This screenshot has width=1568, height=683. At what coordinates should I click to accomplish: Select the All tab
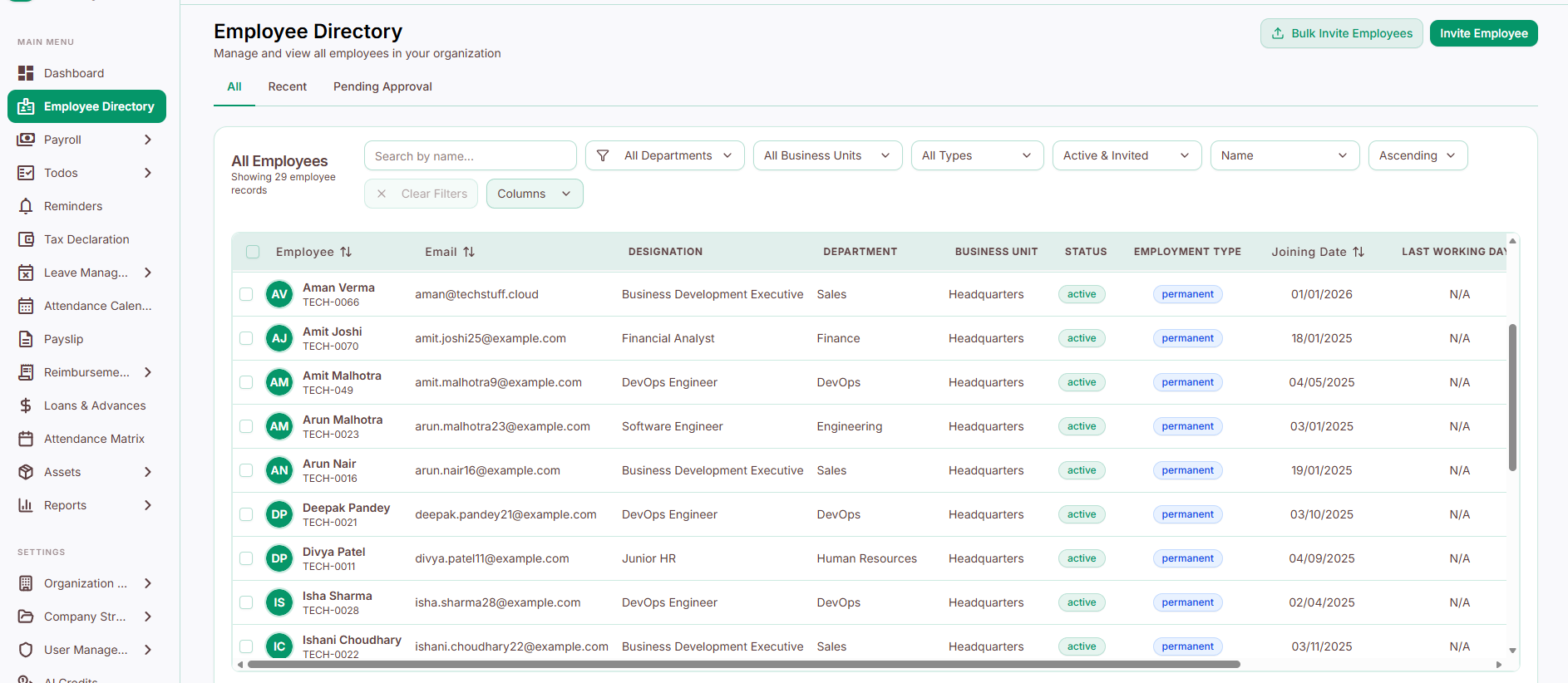point(234,86)
